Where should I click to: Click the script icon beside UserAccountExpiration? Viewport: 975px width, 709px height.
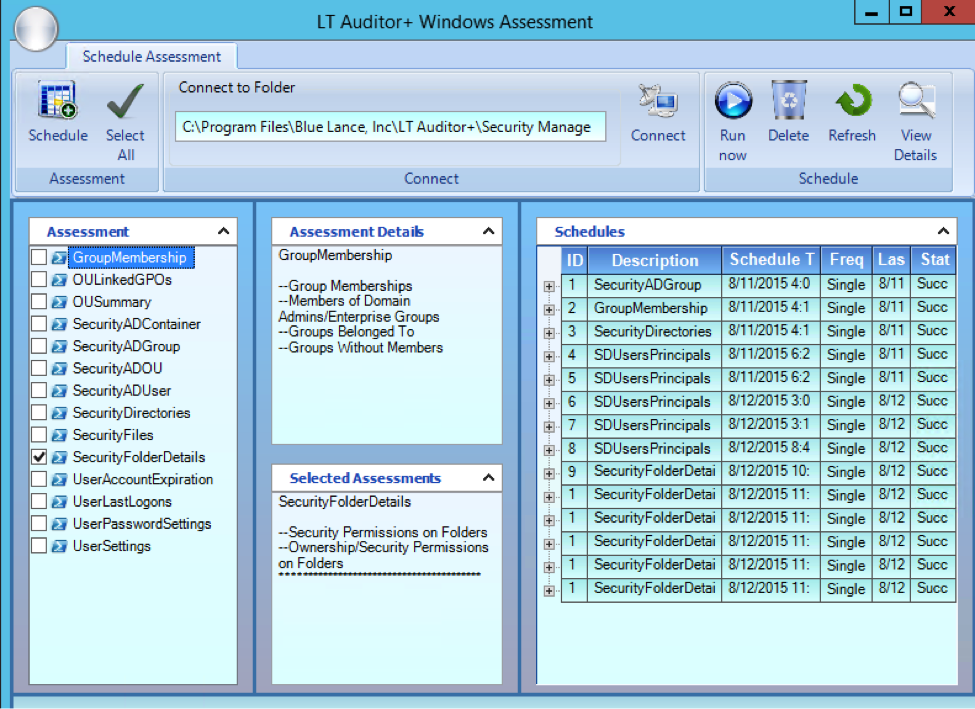tap(59, 480)
